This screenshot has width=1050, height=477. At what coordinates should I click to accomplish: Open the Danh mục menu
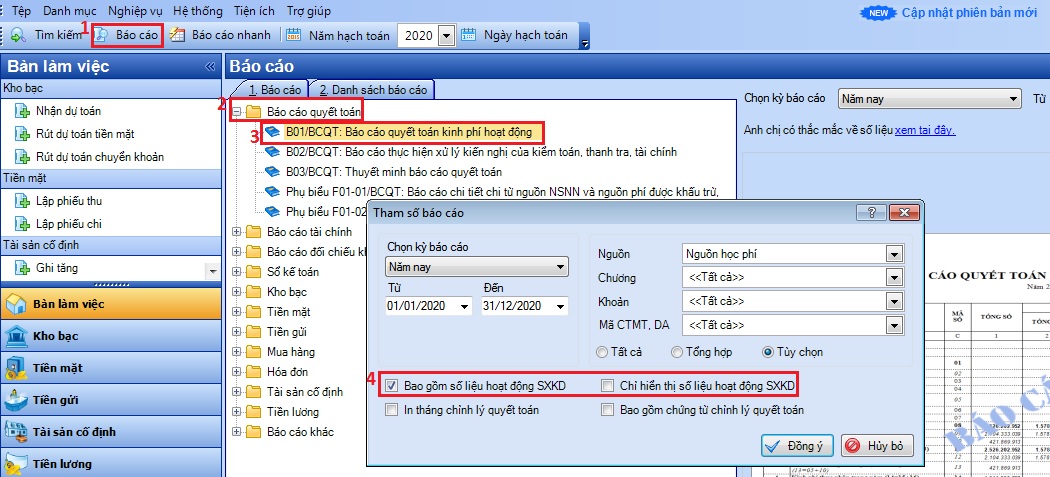click(70, 11)
